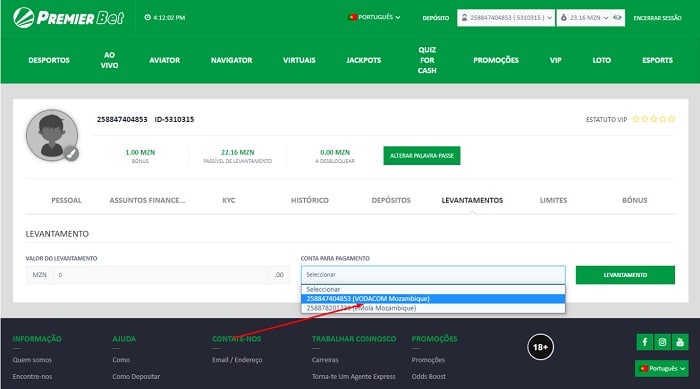Open the Desportos menu
700x389 pixels.
tap(49, 60)
